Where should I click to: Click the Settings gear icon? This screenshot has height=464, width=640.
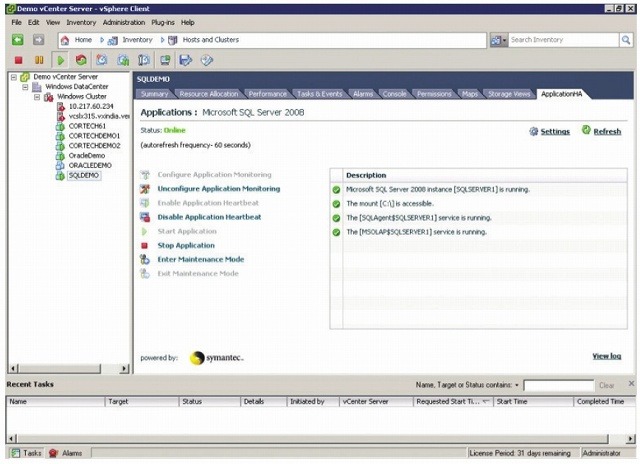[x=533, y=131]
